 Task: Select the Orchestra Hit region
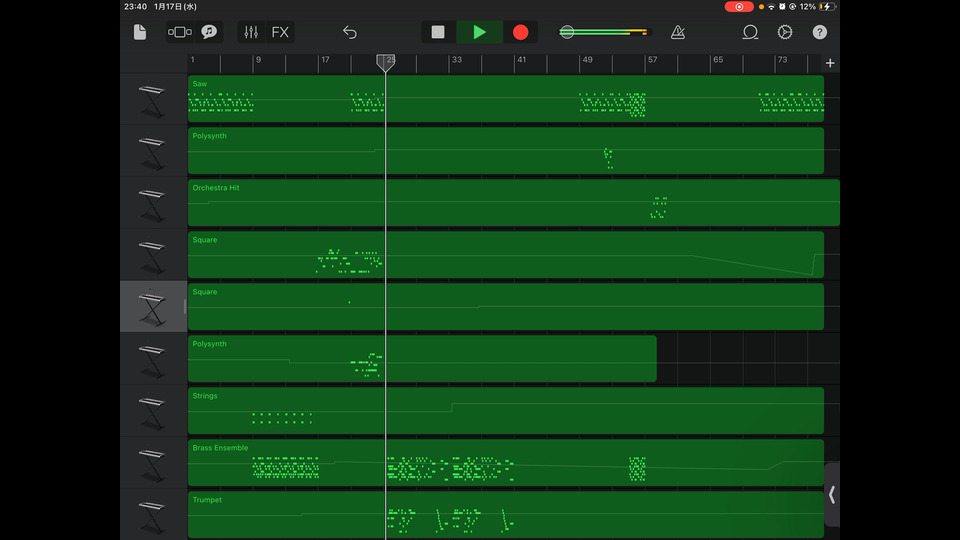(514, 203)
